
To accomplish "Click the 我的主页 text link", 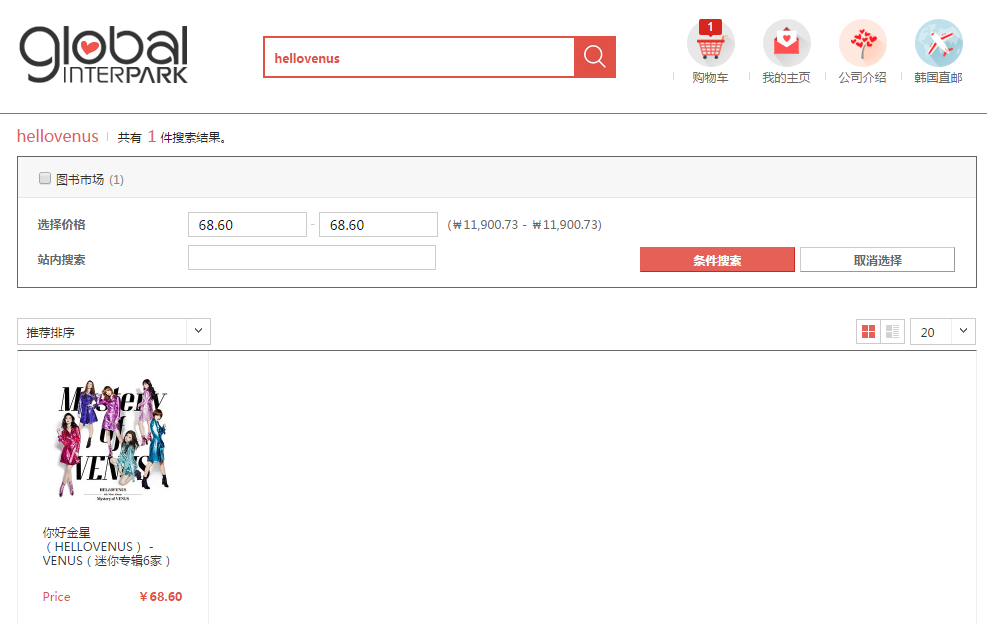I will [786, 77].
